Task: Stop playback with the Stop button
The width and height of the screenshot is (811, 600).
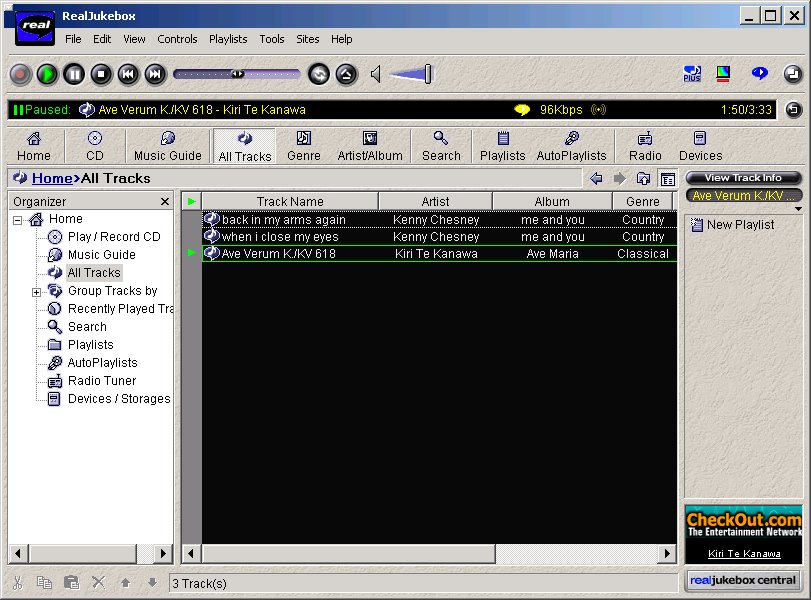Action: [101, 74]
